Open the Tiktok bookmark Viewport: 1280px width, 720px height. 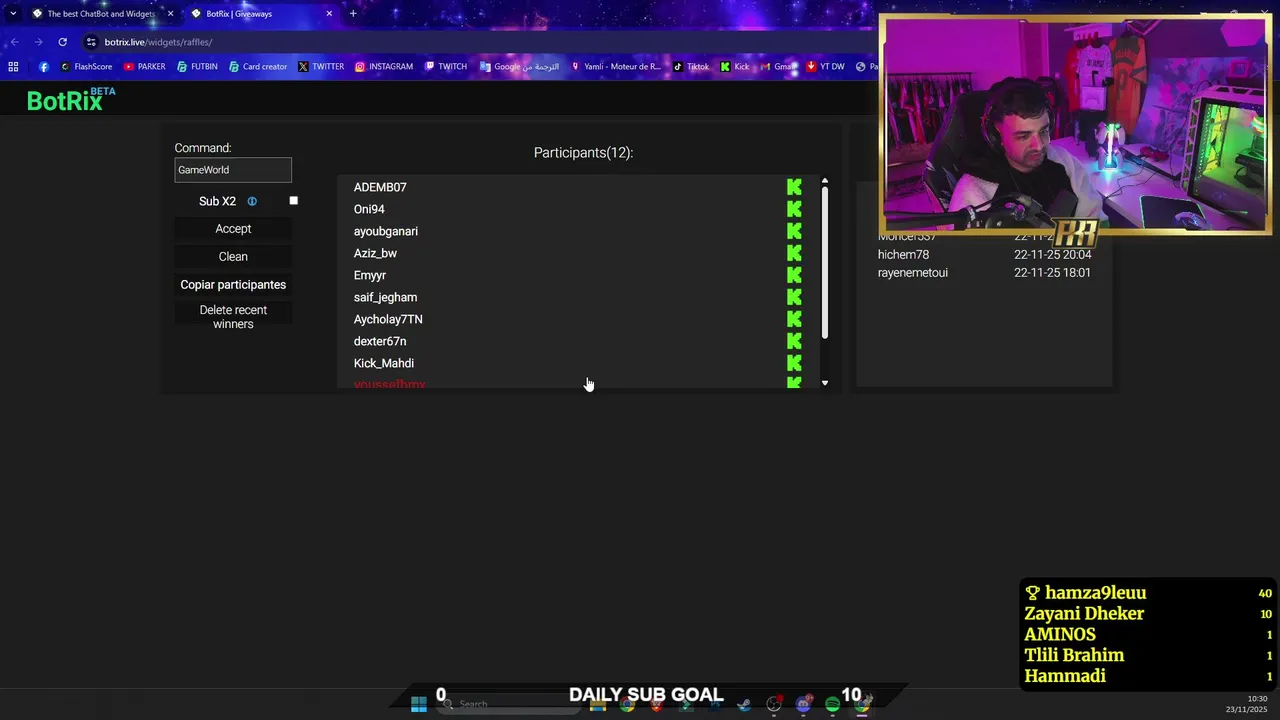click(x=691, y=67)
